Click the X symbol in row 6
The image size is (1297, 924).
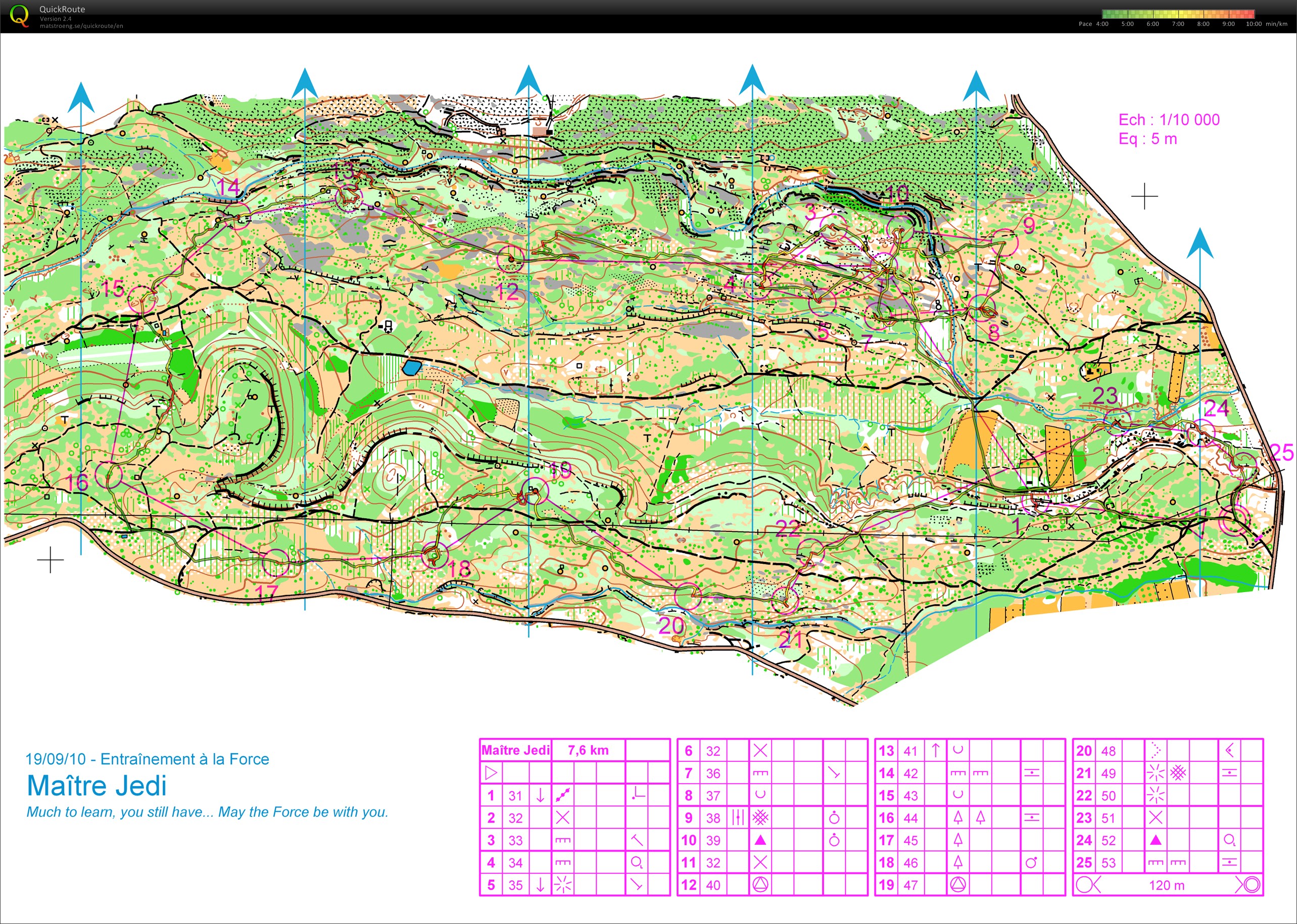(760, 750)
